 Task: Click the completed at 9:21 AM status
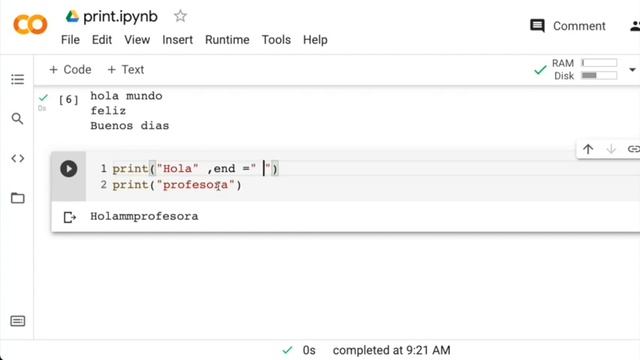coord(391,350)
